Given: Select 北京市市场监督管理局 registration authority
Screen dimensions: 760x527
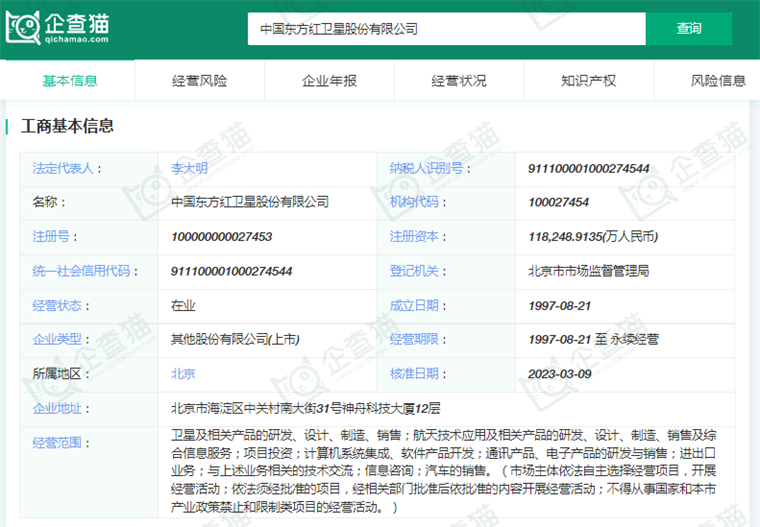Looking at the screenshot, I should click(x=588, y=271).
